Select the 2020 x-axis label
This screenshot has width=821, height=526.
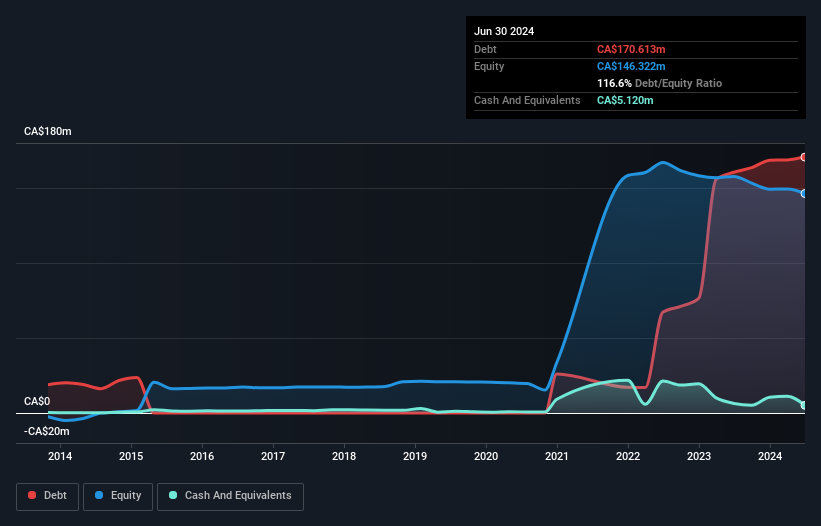[486, 456]
